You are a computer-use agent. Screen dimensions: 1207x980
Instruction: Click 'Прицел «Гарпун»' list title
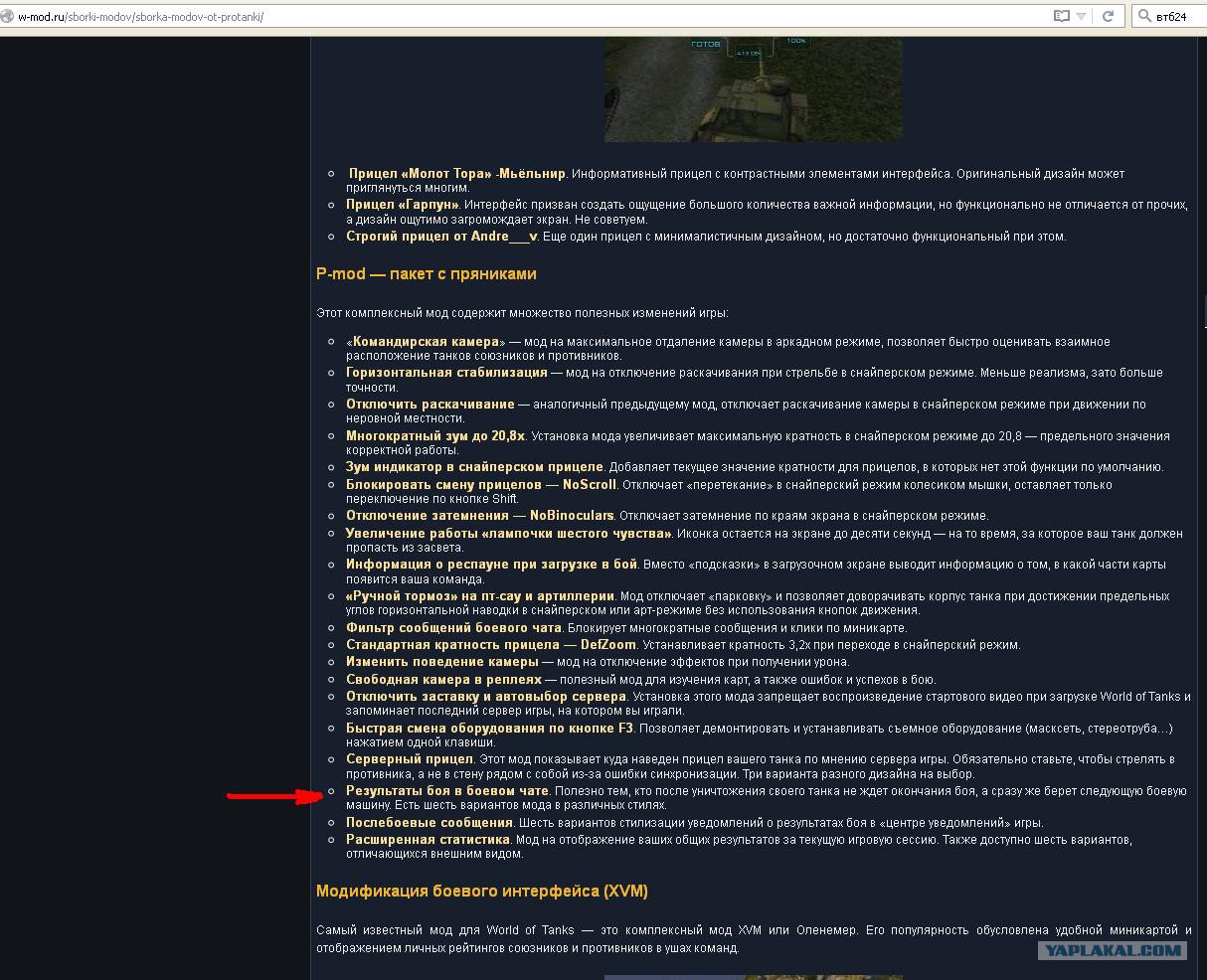click(402, 206)
